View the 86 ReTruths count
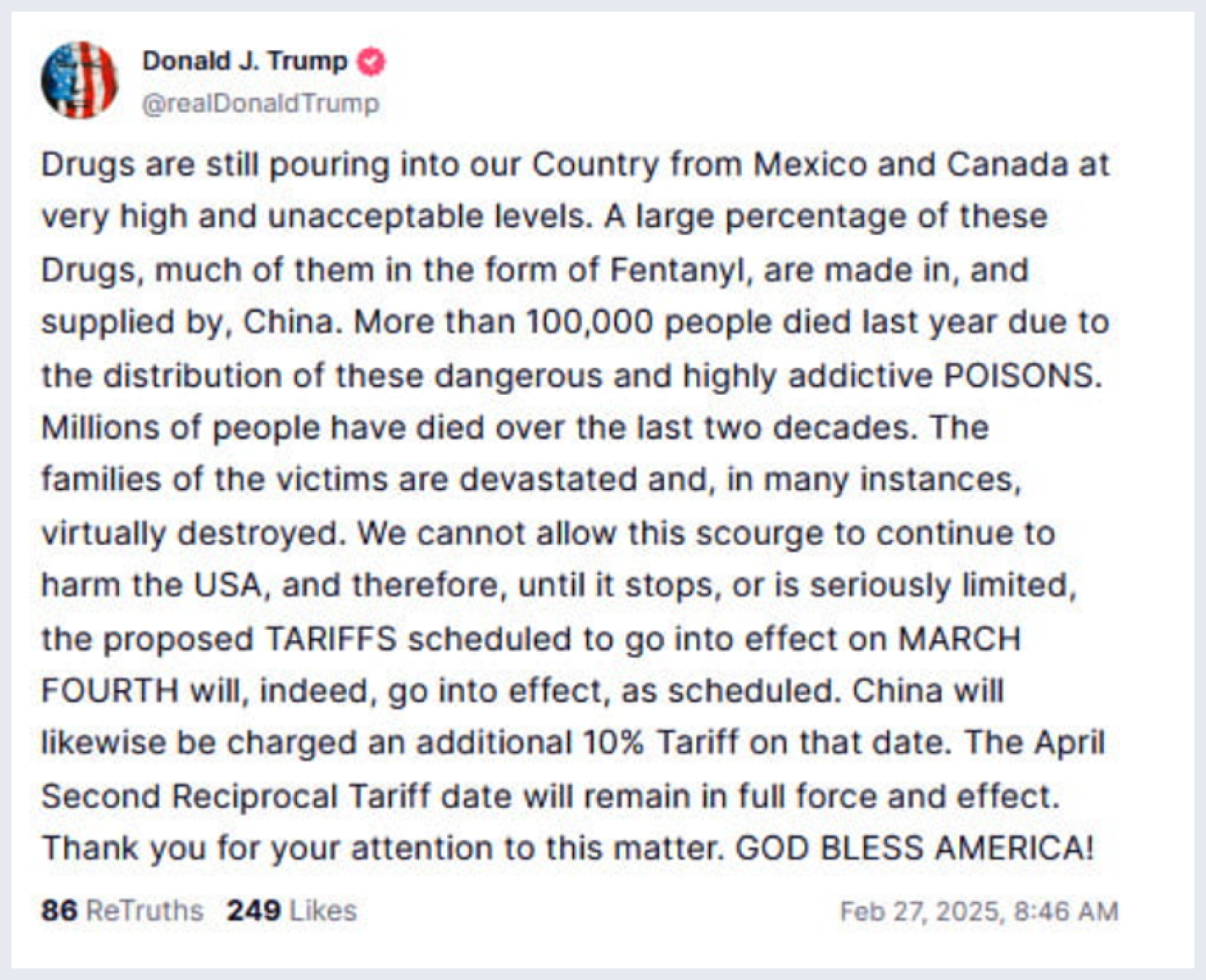The image size is (1206, 980). point(59,910)
